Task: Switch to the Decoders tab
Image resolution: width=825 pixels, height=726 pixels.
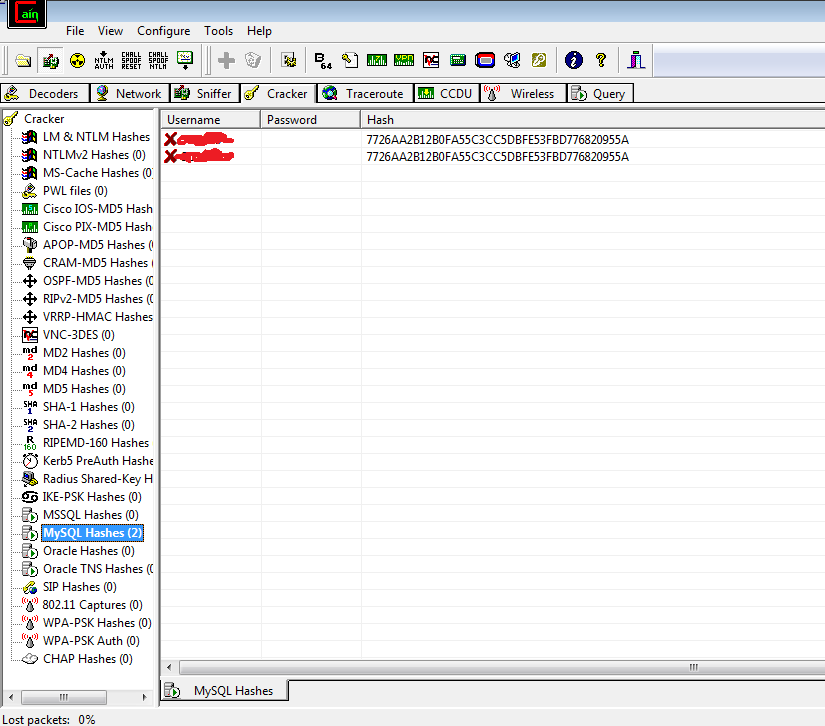Action: point(45,94)
